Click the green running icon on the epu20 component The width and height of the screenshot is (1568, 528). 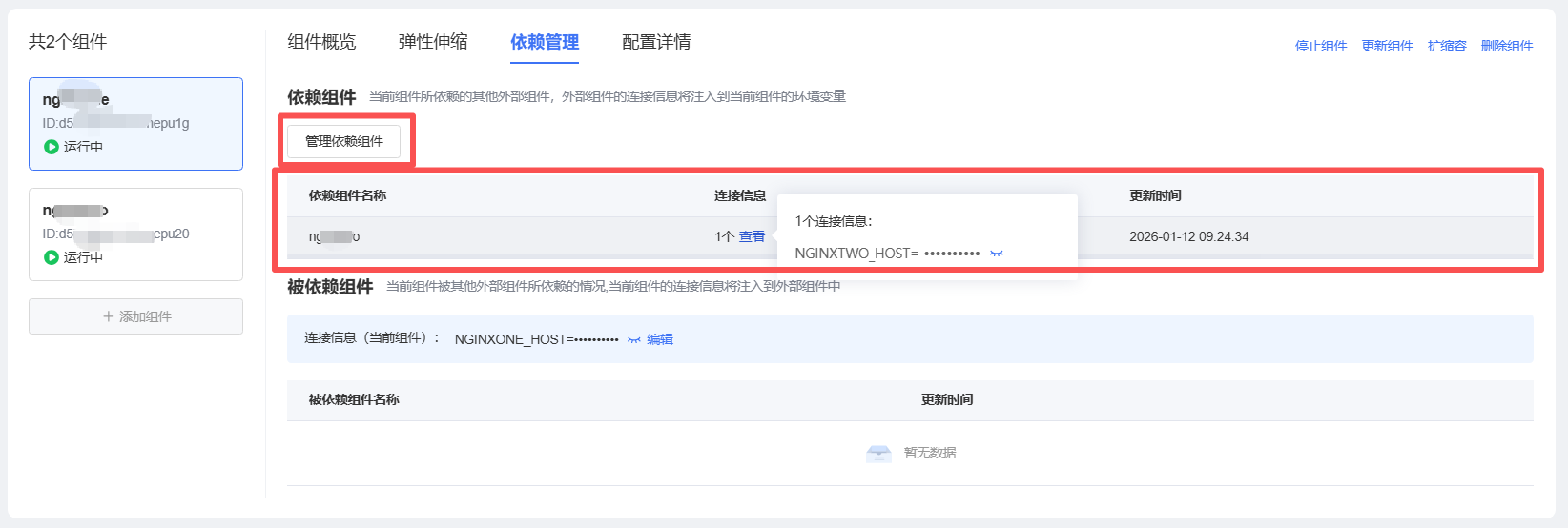(x=52, y=257)
